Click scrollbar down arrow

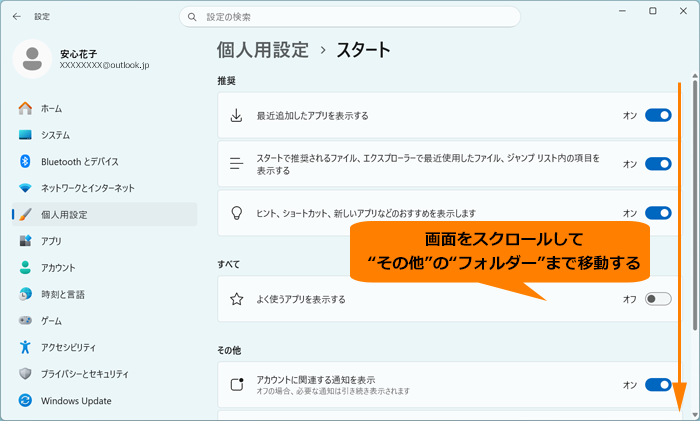[695, 415]
